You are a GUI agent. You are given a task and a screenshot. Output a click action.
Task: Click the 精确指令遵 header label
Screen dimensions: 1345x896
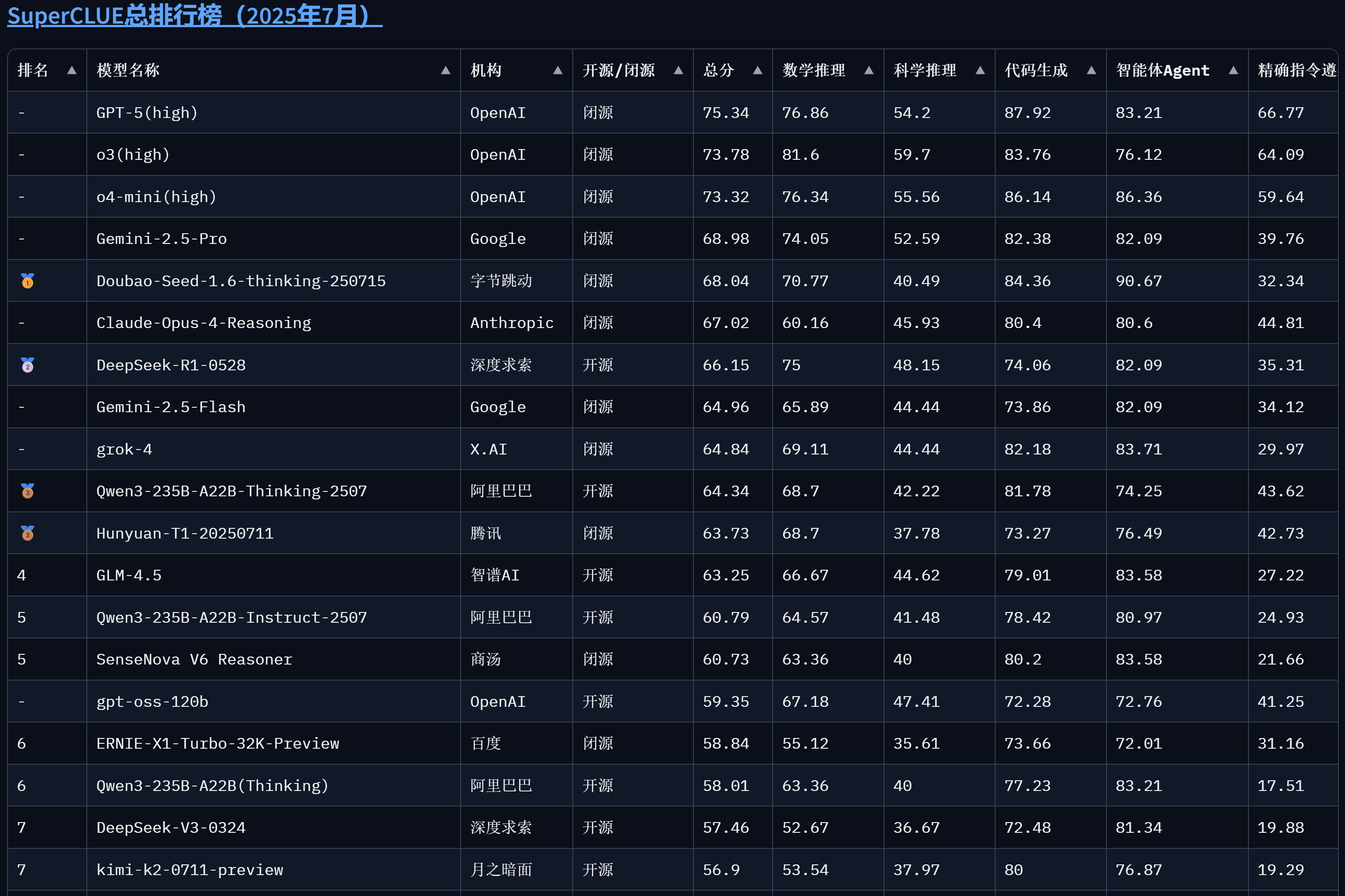(x=1297, y=70)
